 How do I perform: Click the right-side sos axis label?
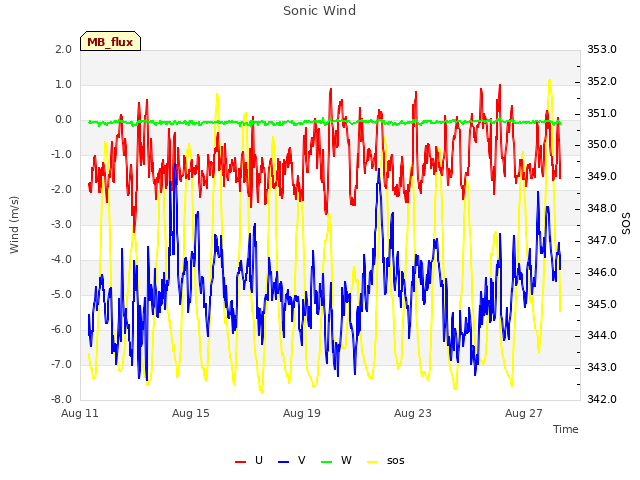[x=626, y=224]
